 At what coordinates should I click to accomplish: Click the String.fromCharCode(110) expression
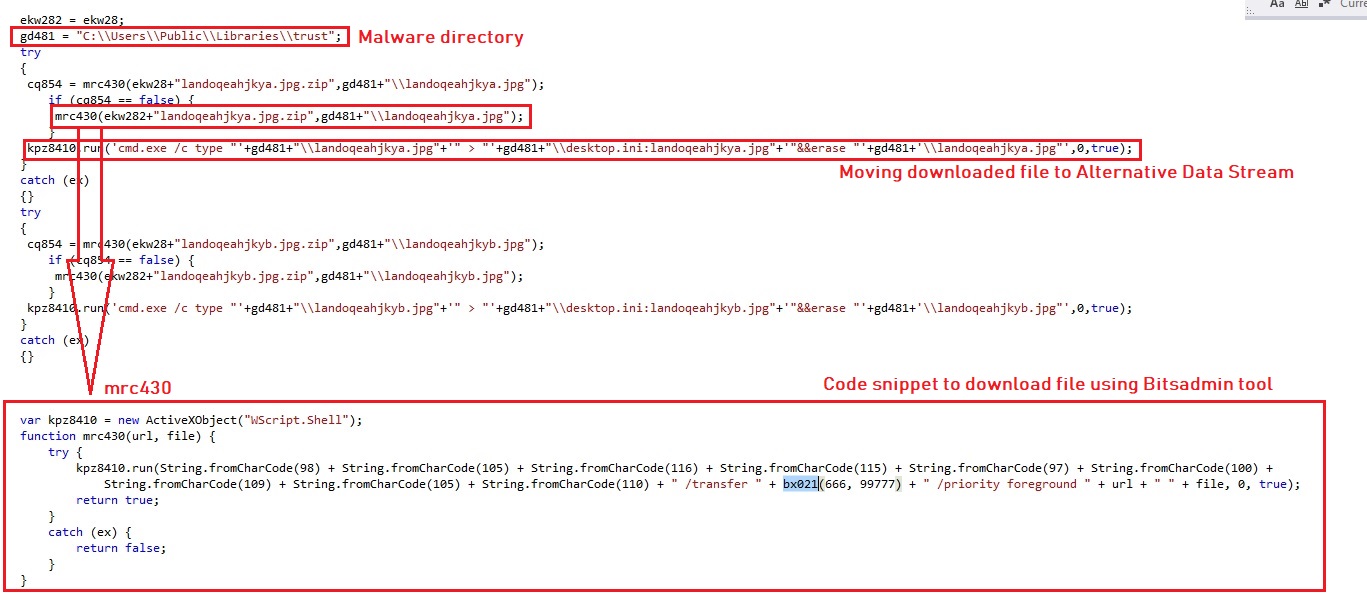[569, 484]
